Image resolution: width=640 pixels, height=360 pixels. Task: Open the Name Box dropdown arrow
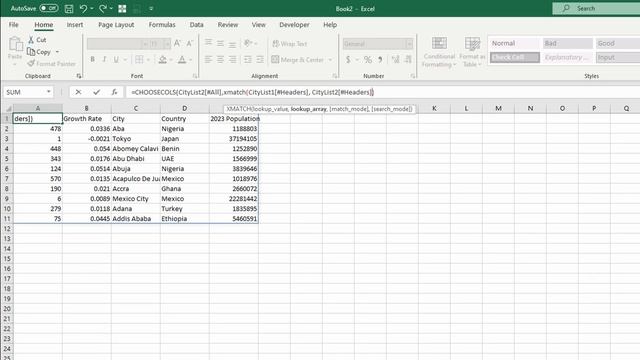(49, 92)
